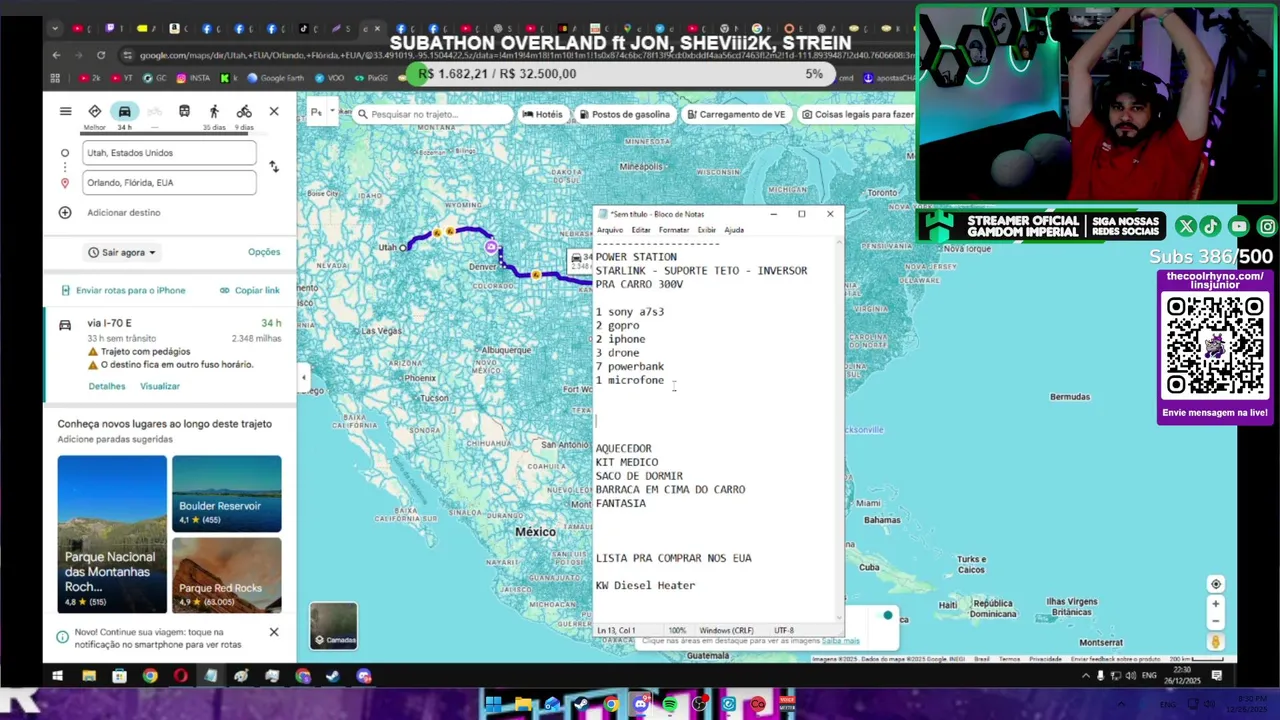Select the best travel mode icon
The width and height of the screenshot is (1280, 720).
94,112
